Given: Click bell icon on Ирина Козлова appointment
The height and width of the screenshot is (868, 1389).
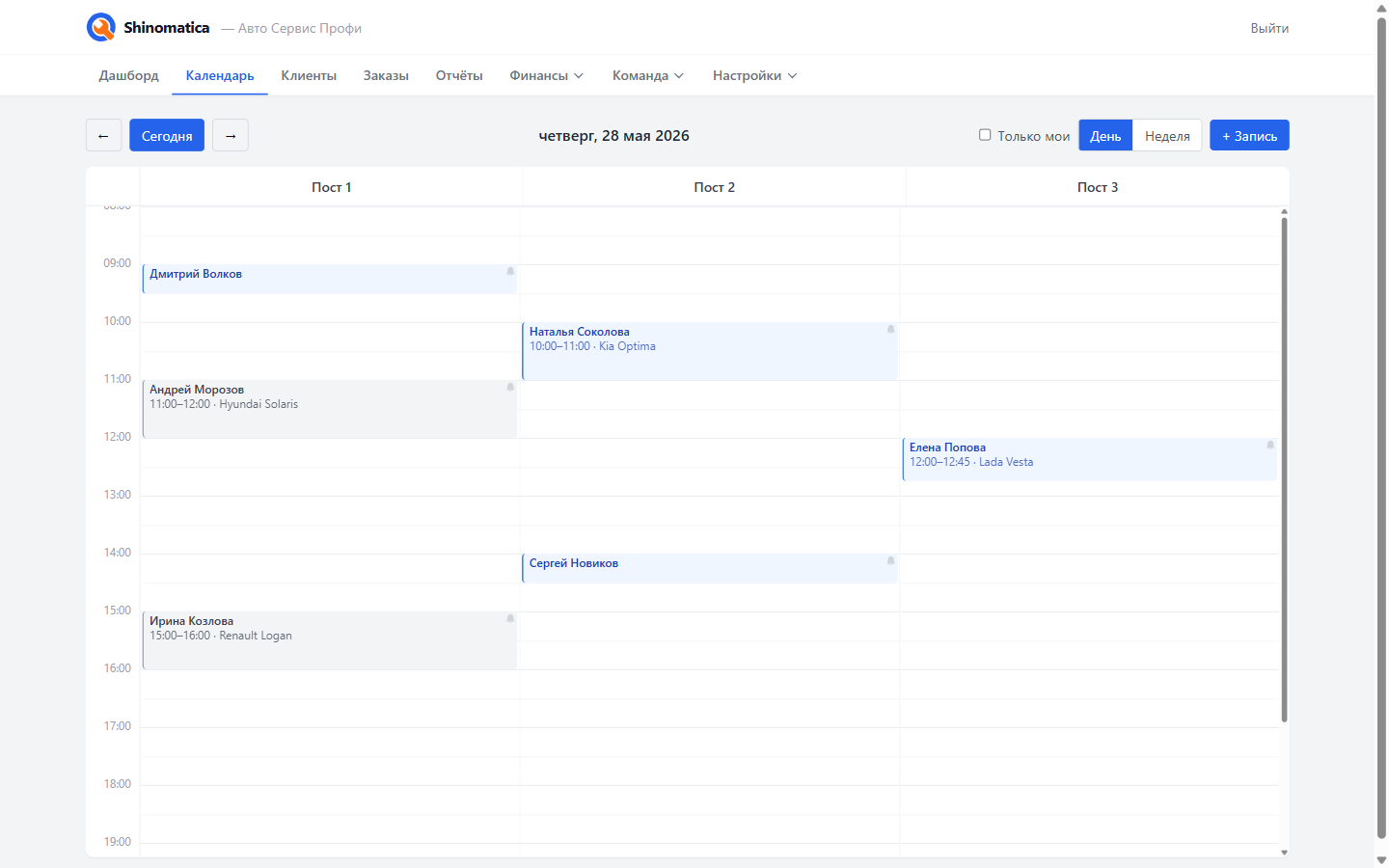Looking at the screenshot, I should tap(510, 619).
